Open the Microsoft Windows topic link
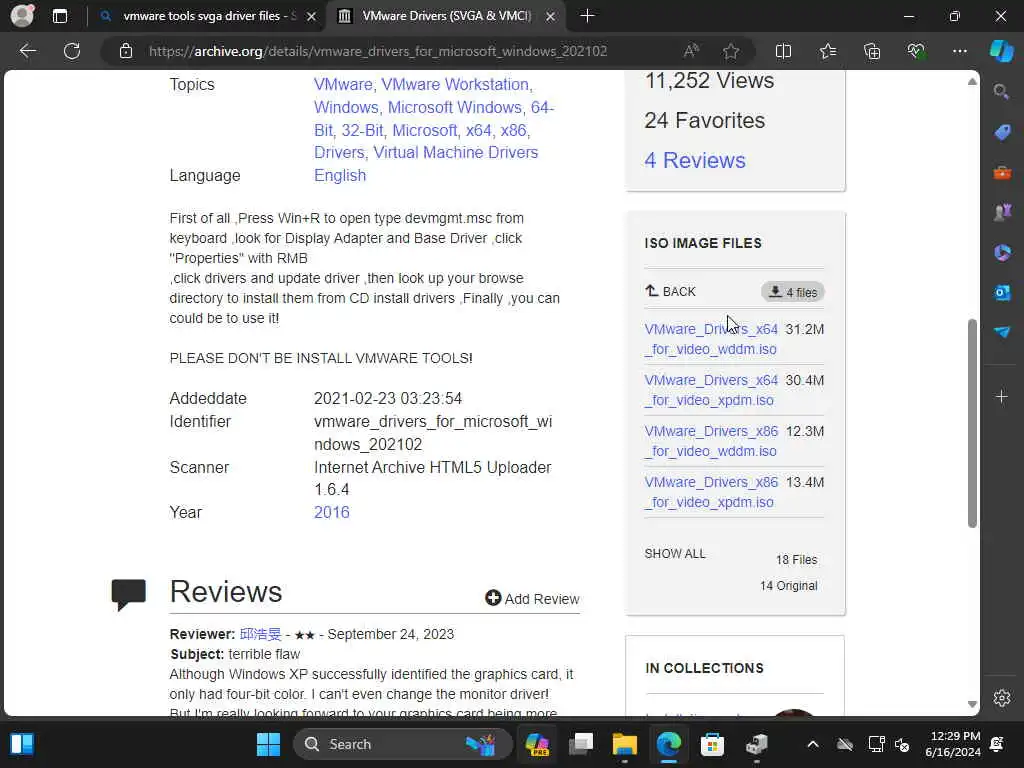1024x768 pixels. click(x=455, y=107)
